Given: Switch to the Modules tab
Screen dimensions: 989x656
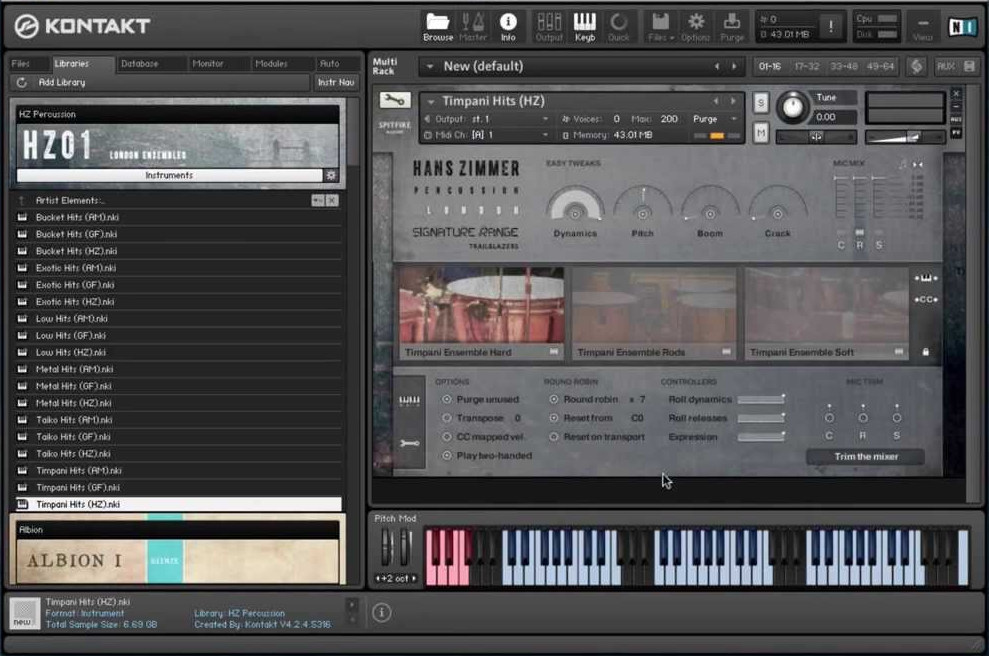Looking at the screenshot, I should (271, 64).
